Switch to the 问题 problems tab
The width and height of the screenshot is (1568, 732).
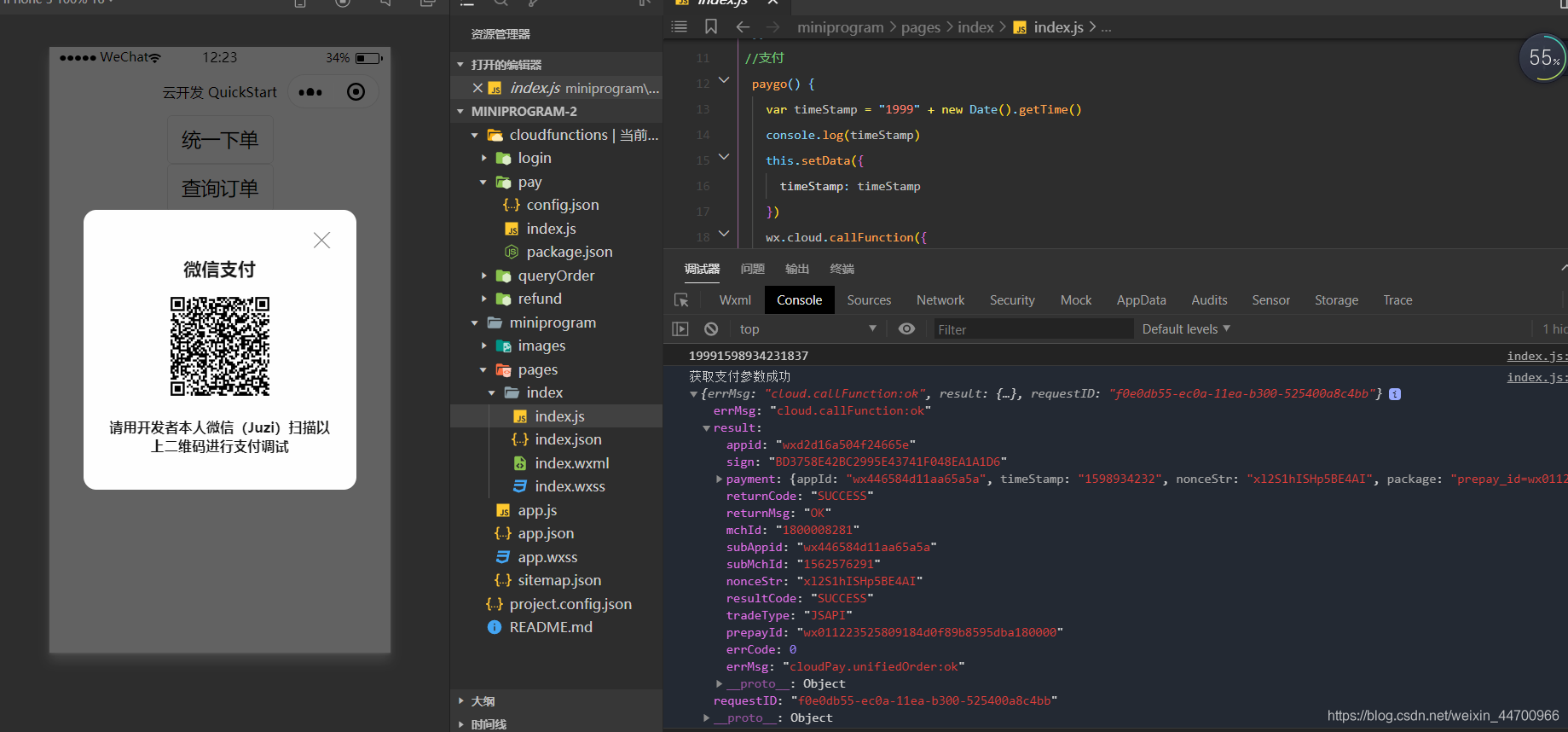point(752,269)
